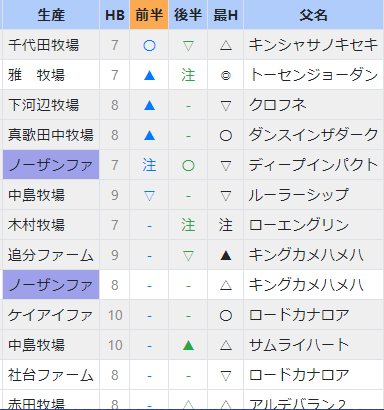Screen dimensions: 384x410
Task: Select the highlighted ノーザンファ cell with HB 7
Action: point(51,165)
